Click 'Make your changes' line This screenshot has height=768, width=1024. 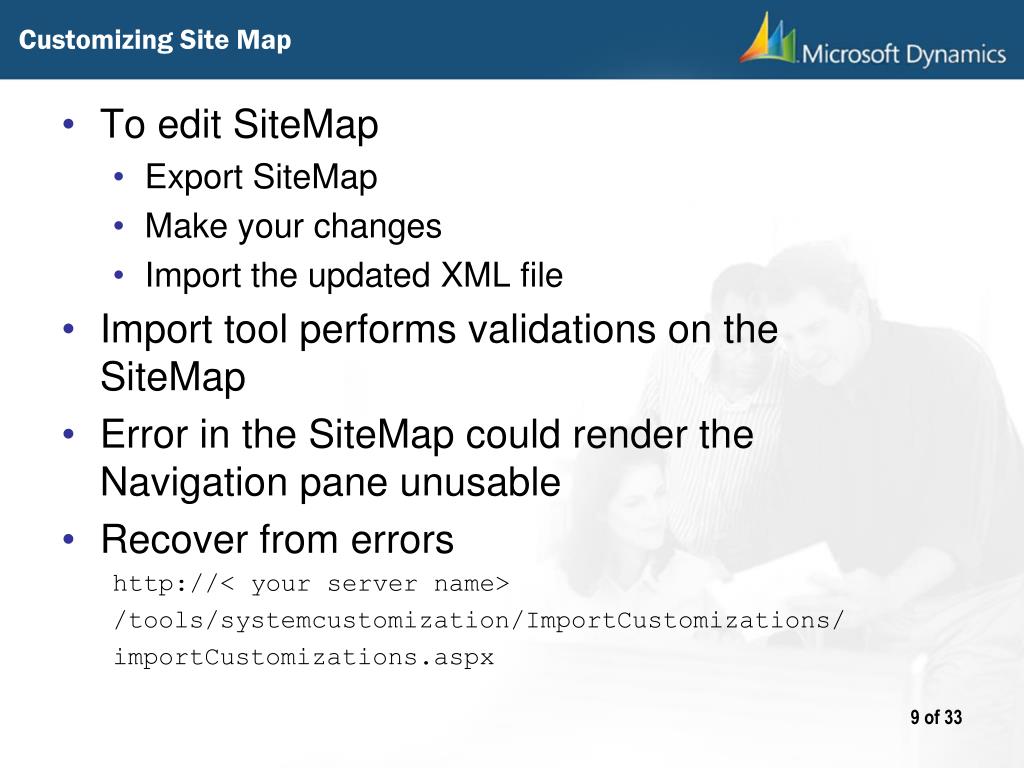[293, 226]
